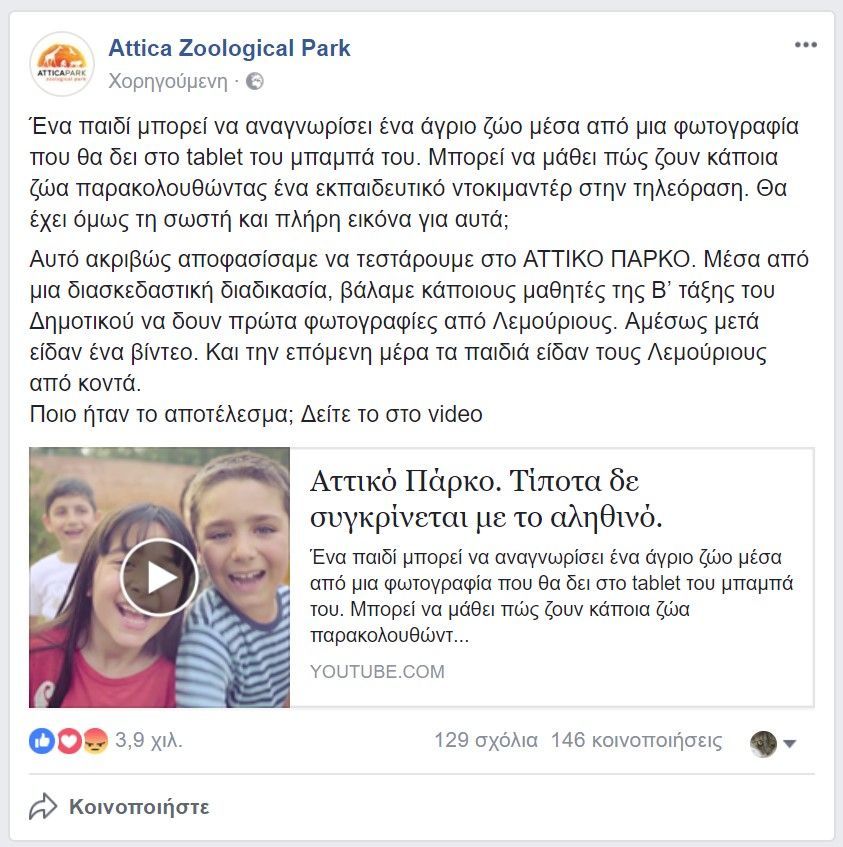This screenshot has height=847, width=843.
Task: Open the 3,9 χιλ. reactions count
Action: pos(149,740)
